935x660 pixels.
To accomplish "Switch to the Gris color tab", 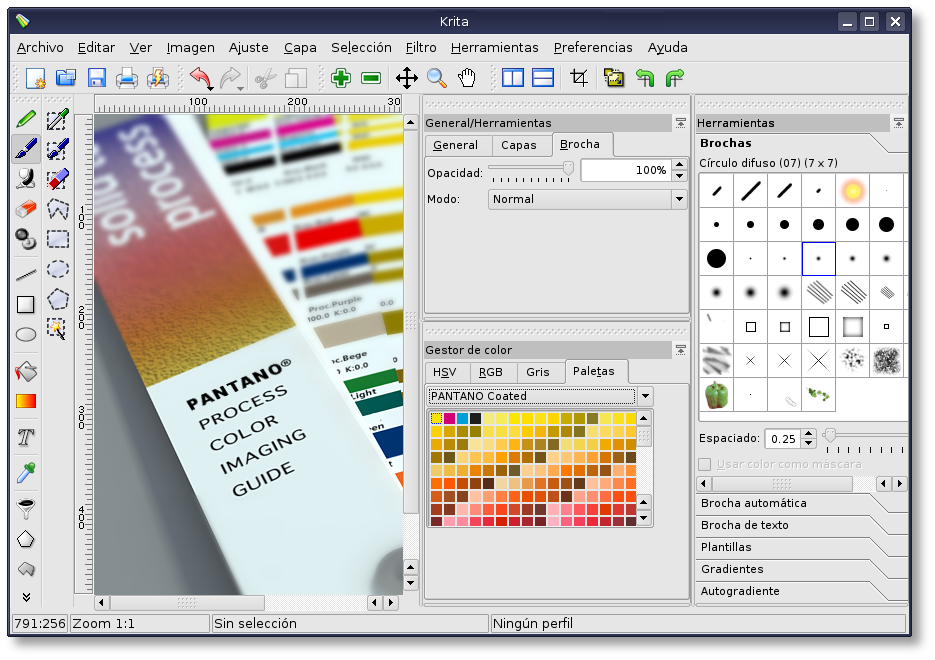I will (x=538, y=373).
